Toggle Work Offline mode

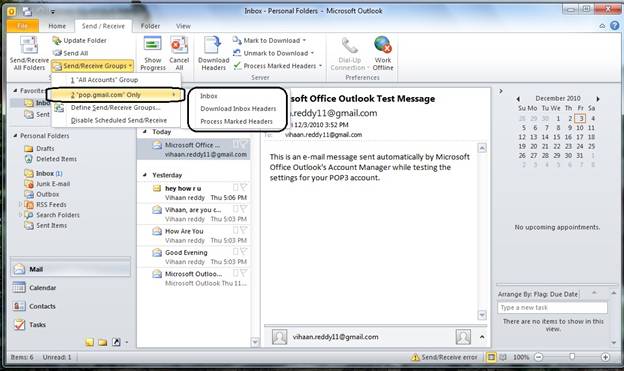383,53
